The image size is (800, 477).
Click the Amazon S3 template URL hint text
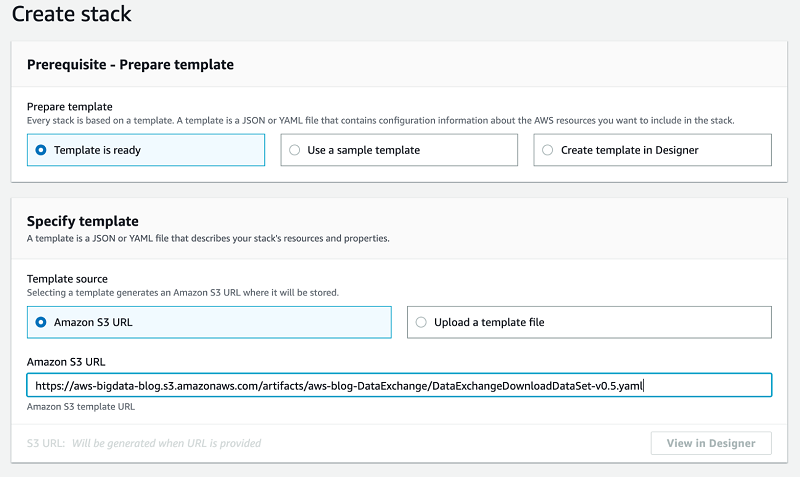pyautogui.click(x=81, y=406)
